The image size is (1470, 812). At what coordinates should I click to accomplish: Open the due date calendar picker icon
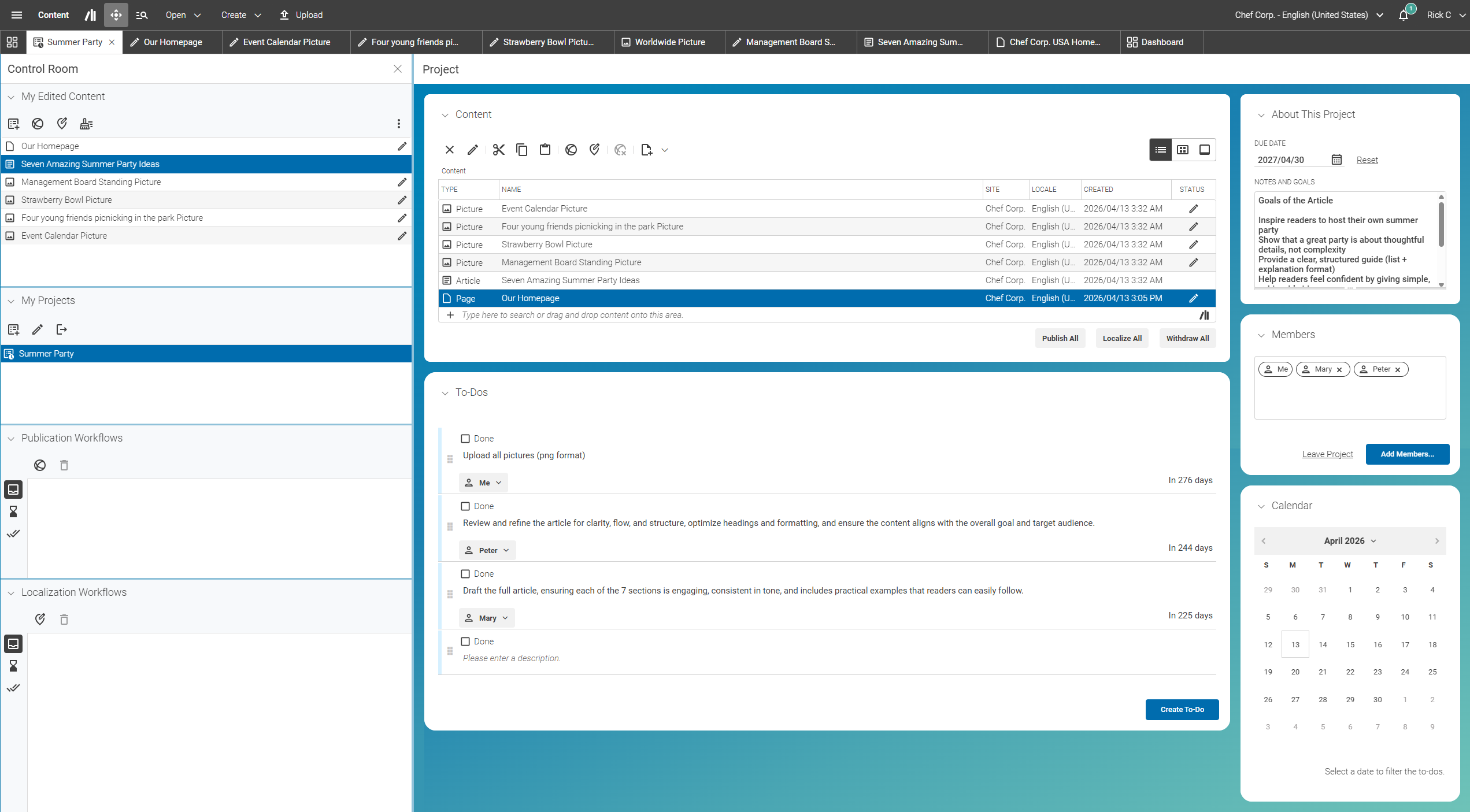point(1336,160)
